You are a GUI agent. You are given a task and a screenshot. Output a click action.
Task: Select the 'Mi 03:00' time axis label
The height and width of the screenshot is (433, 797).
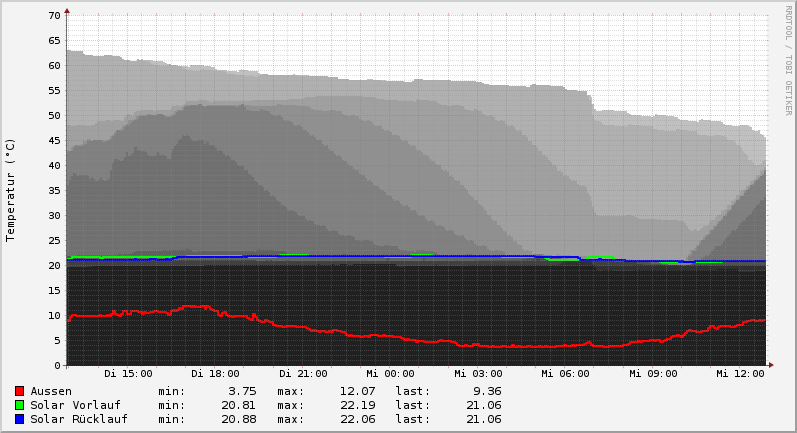pos(478,374)
